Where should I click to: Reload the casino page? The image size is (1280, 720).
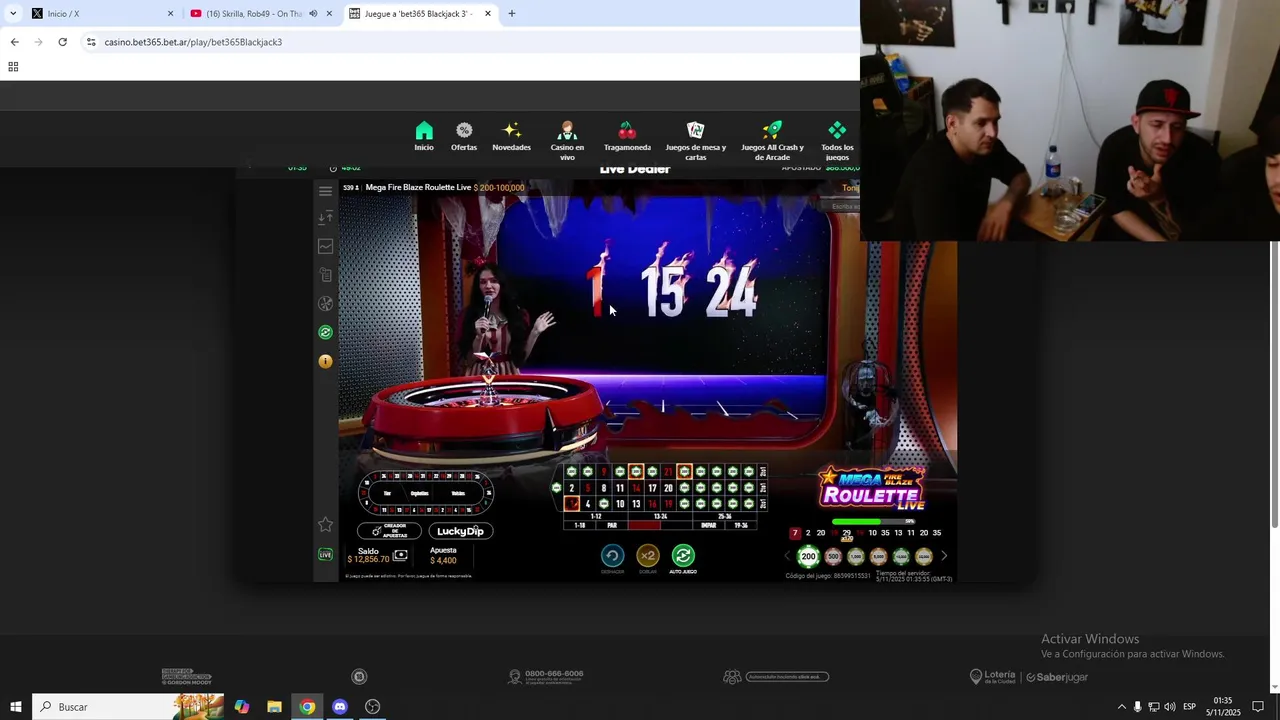(62, 42)
